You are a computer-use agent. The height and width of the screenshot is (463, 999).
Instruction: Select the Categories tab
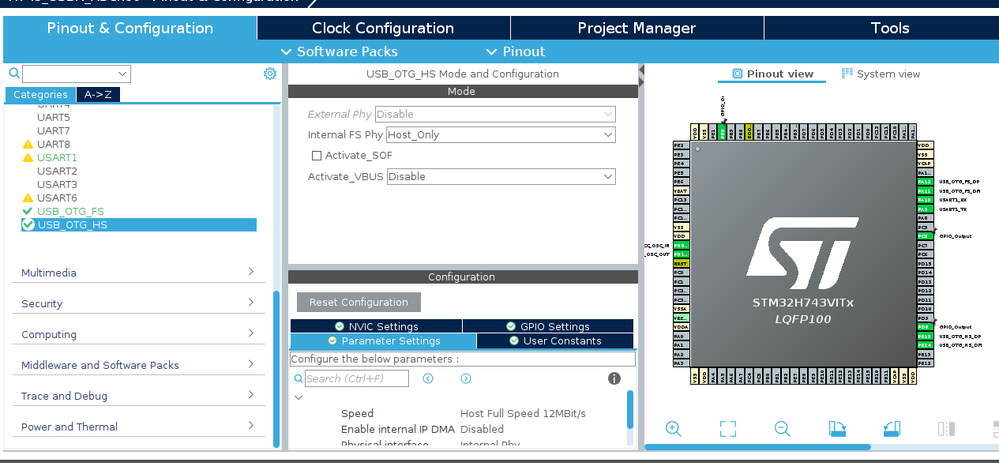40,94
